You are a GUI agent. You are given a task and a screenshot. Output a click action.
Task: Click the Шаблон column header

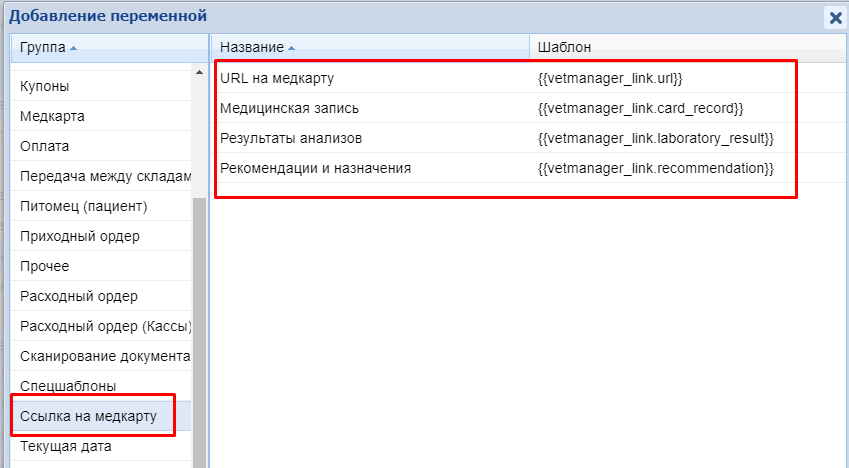coord(564,47)
